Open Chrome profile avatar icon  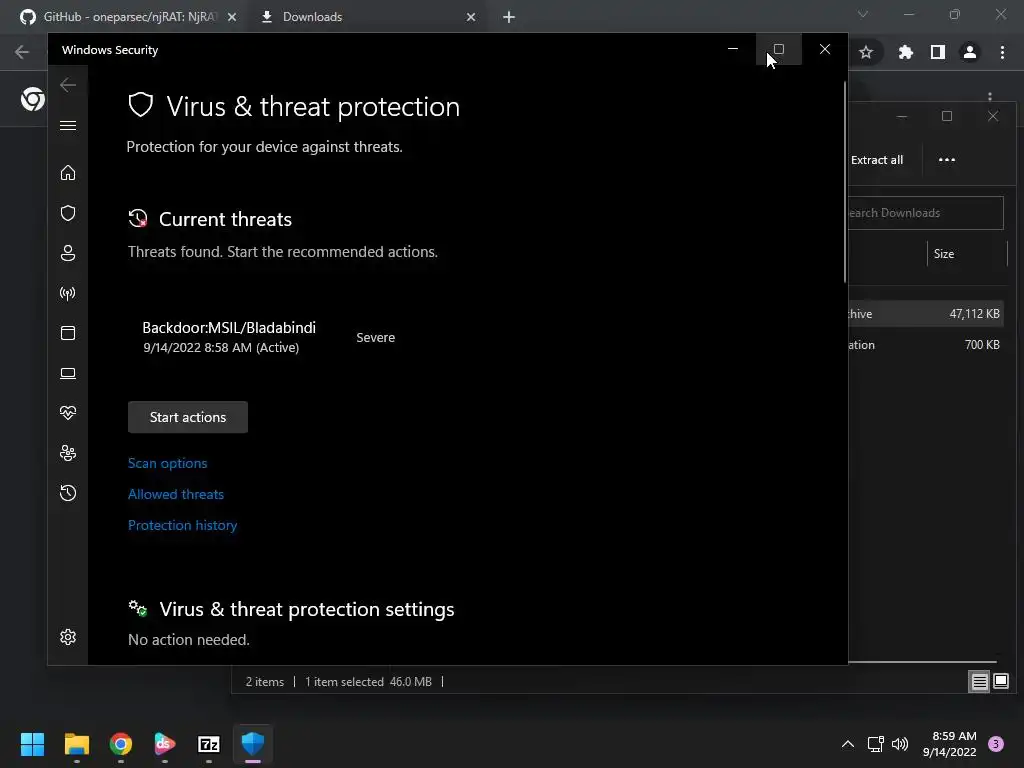970,52
